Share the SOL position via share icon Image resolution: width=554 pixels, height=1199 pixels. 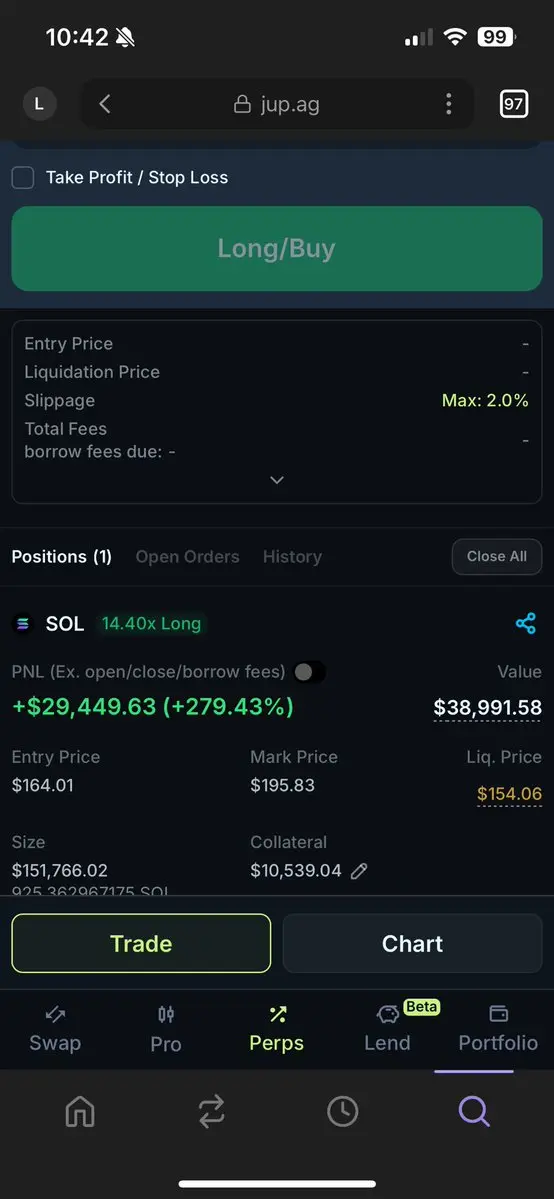click(x=526, y=623)
